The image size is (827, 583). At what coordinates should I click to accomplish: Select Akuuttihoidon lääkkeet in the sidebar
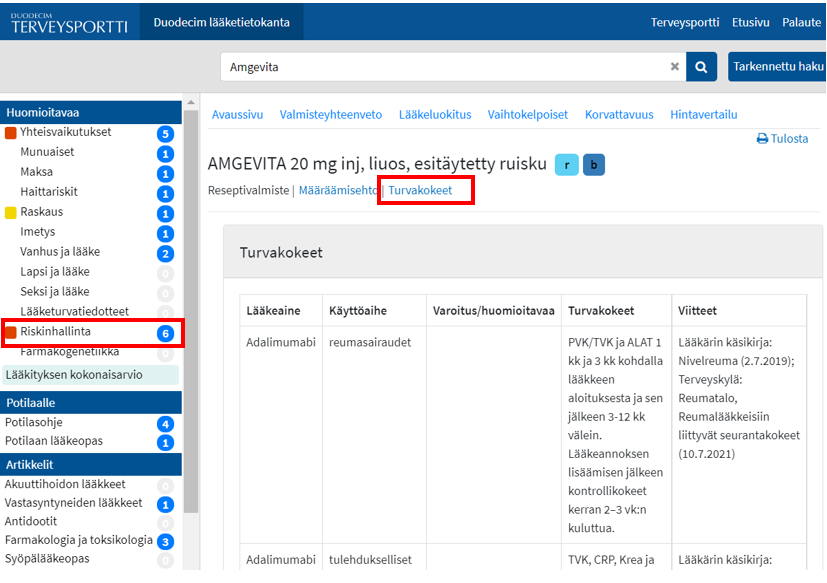coord(65,484)
